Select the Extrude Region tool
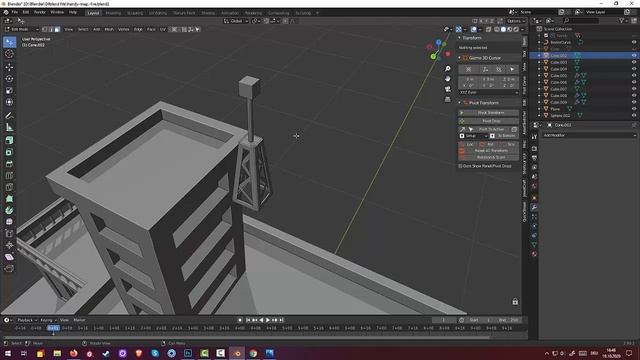 pos(9,152)
